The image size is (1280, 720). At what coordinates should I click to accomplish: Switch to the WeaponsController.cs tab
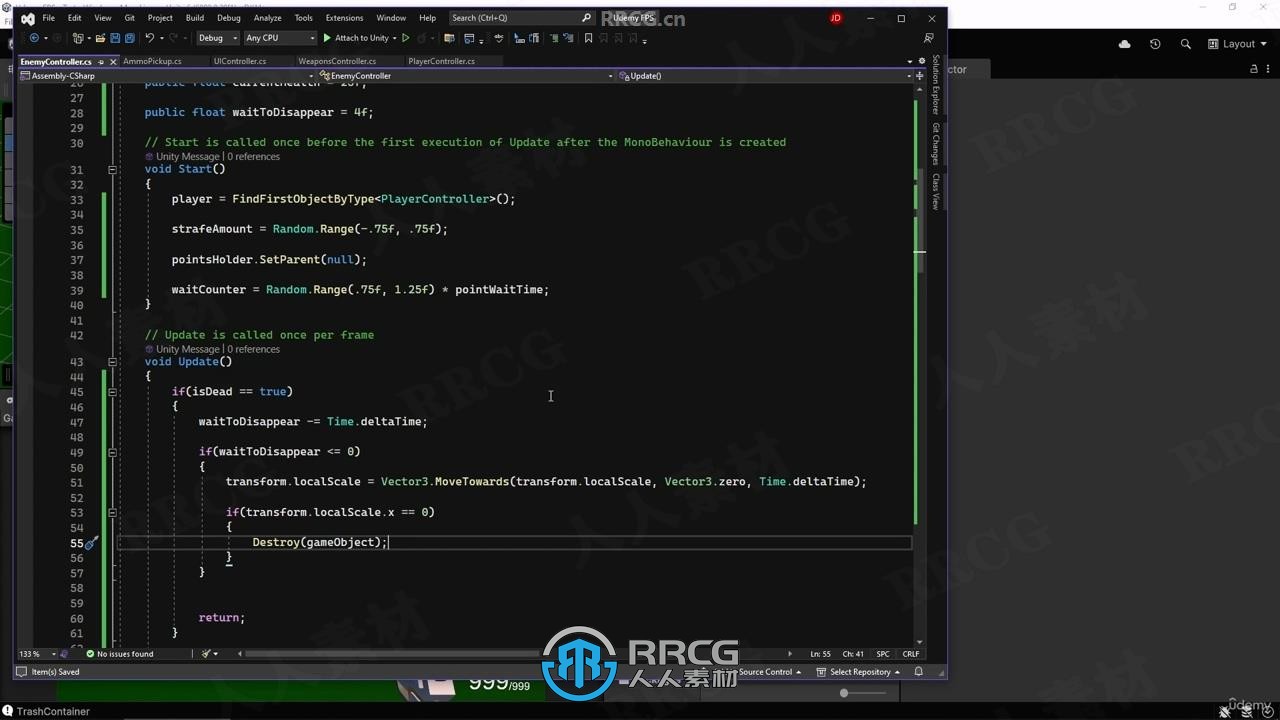337,61
